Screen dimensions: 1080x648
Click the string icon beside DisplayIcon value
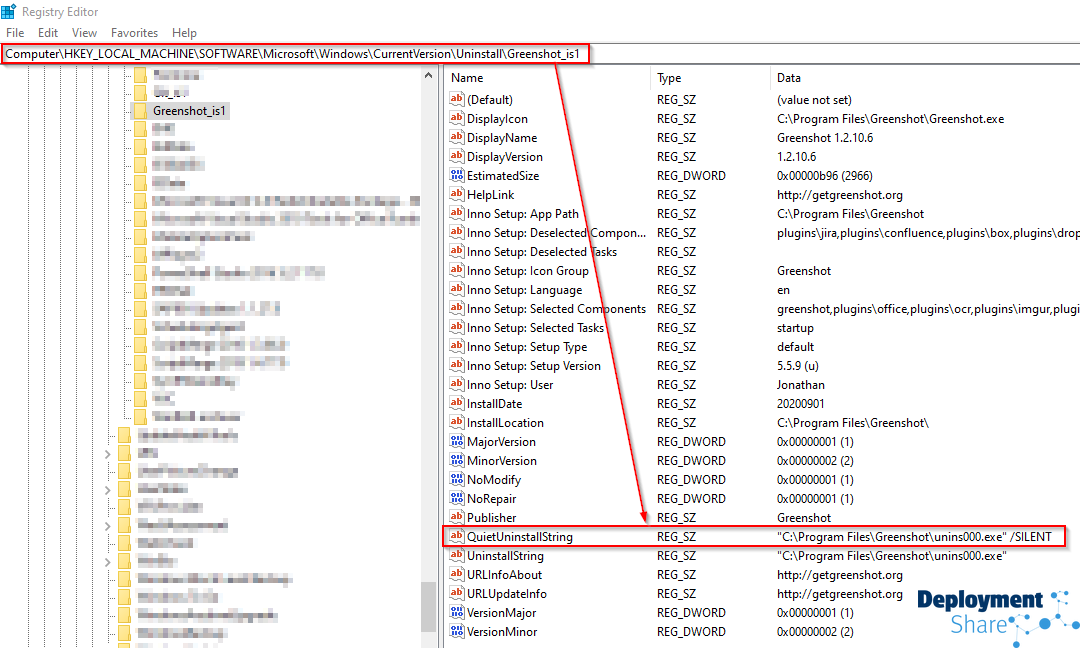pos(457,119)
